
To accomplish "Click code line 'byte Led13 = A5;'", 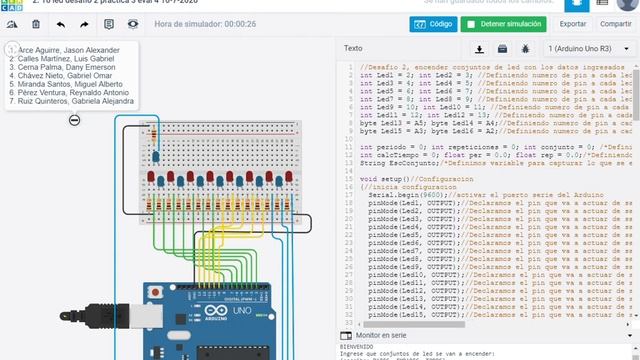I will pos(393,123).
